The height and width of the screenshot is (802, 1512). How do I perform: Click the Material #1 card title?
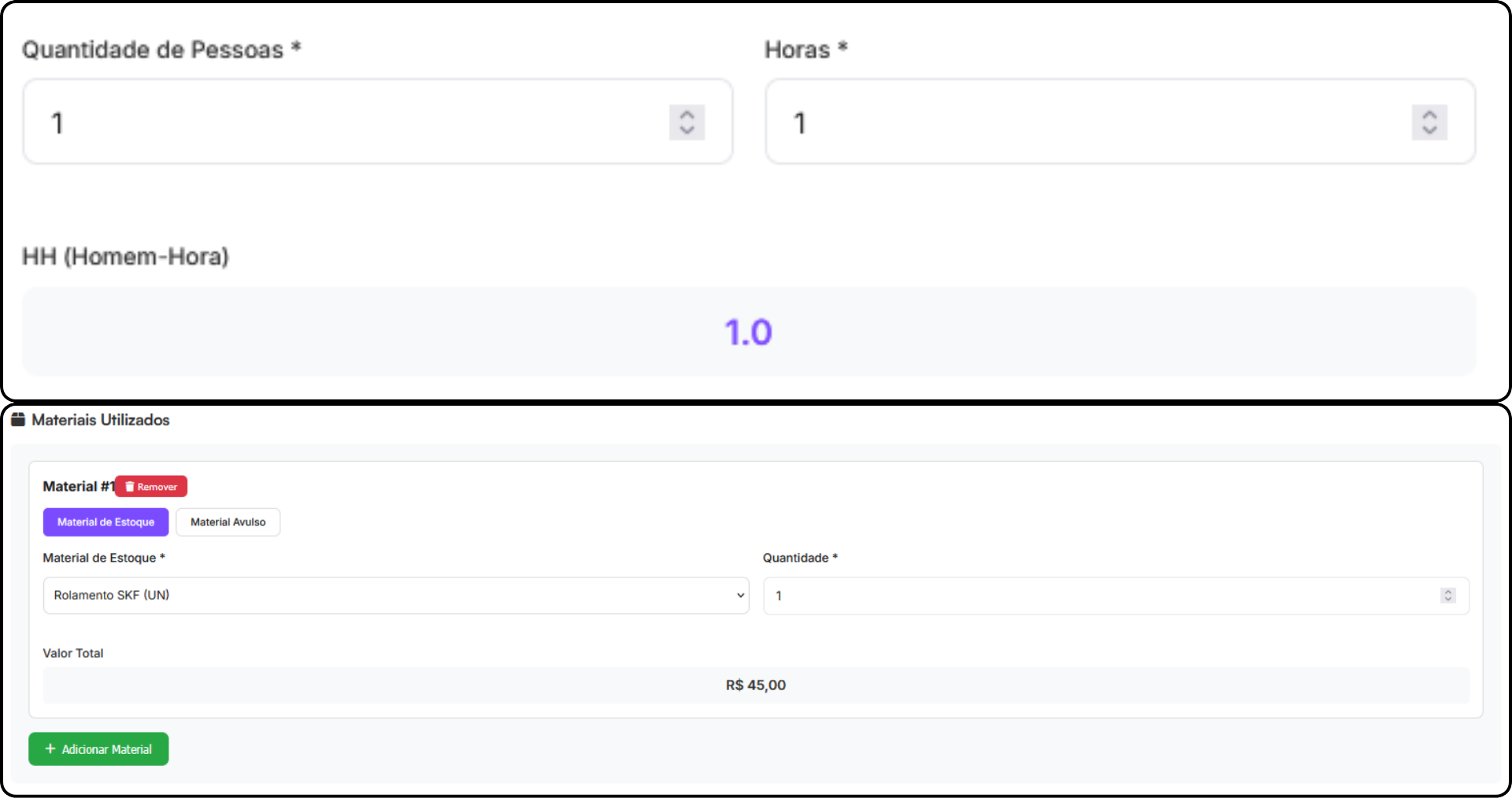79,487
